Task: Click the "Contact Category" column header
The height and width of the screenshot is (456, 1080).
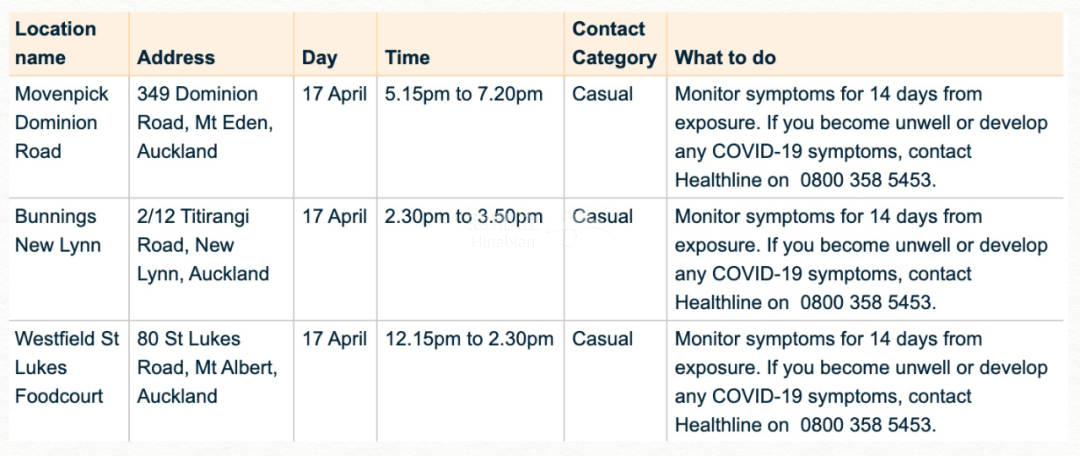Action: pyautogui.click(x=614, y=43)
